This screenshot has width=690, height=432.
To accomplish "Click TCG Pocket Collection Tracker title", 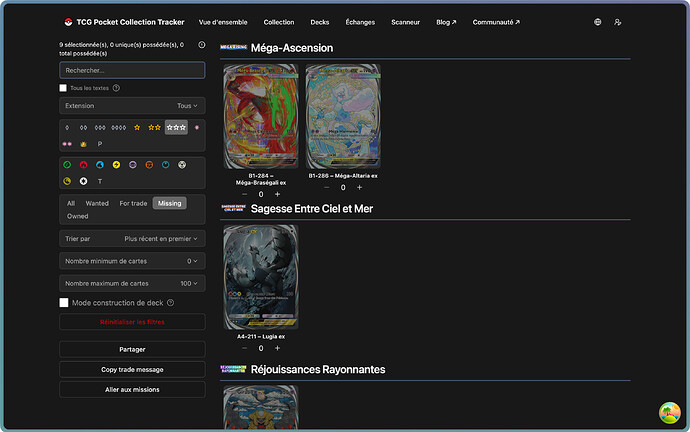I will pos(130,22).
